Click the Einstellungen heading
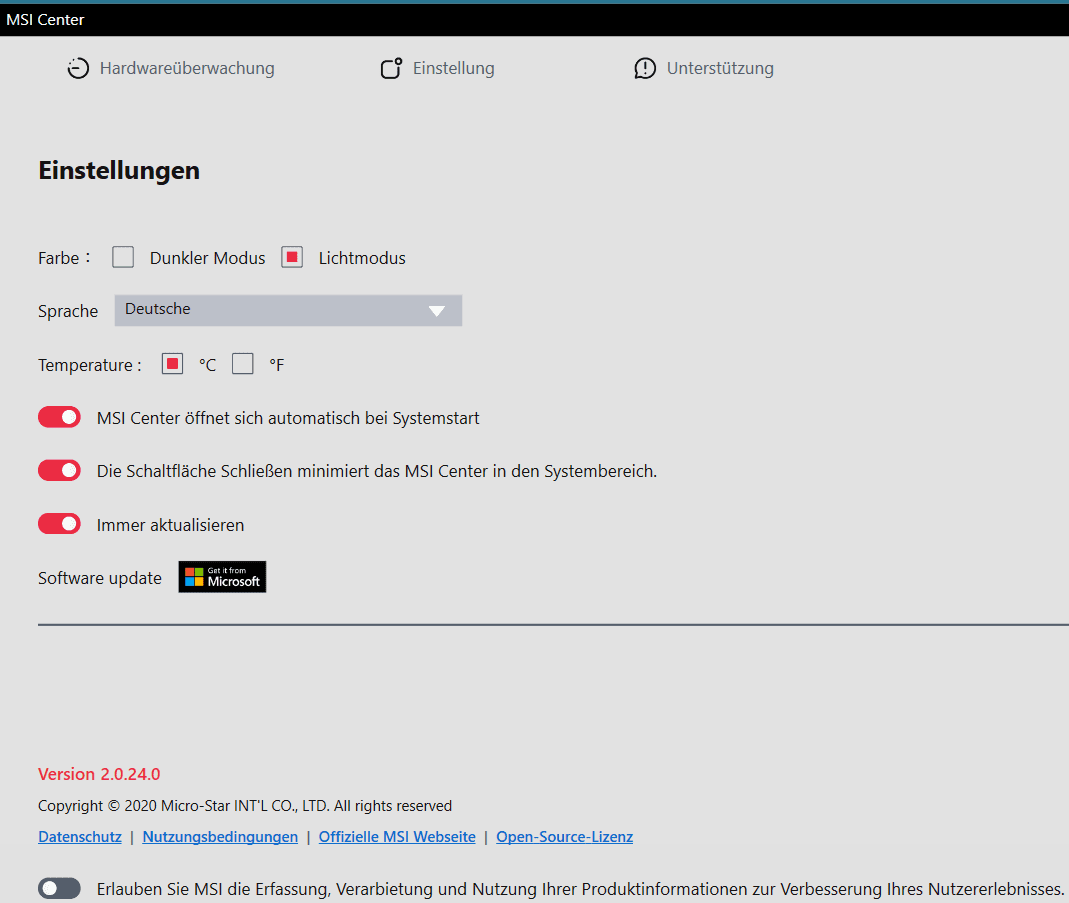The image size is (1069, 903). (x=119, y=170)
